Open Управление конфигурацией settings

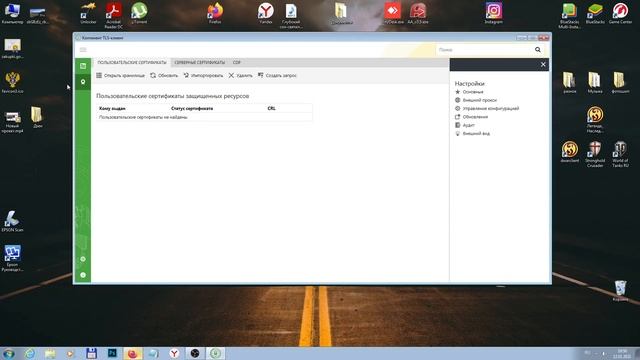pos(487,109)
